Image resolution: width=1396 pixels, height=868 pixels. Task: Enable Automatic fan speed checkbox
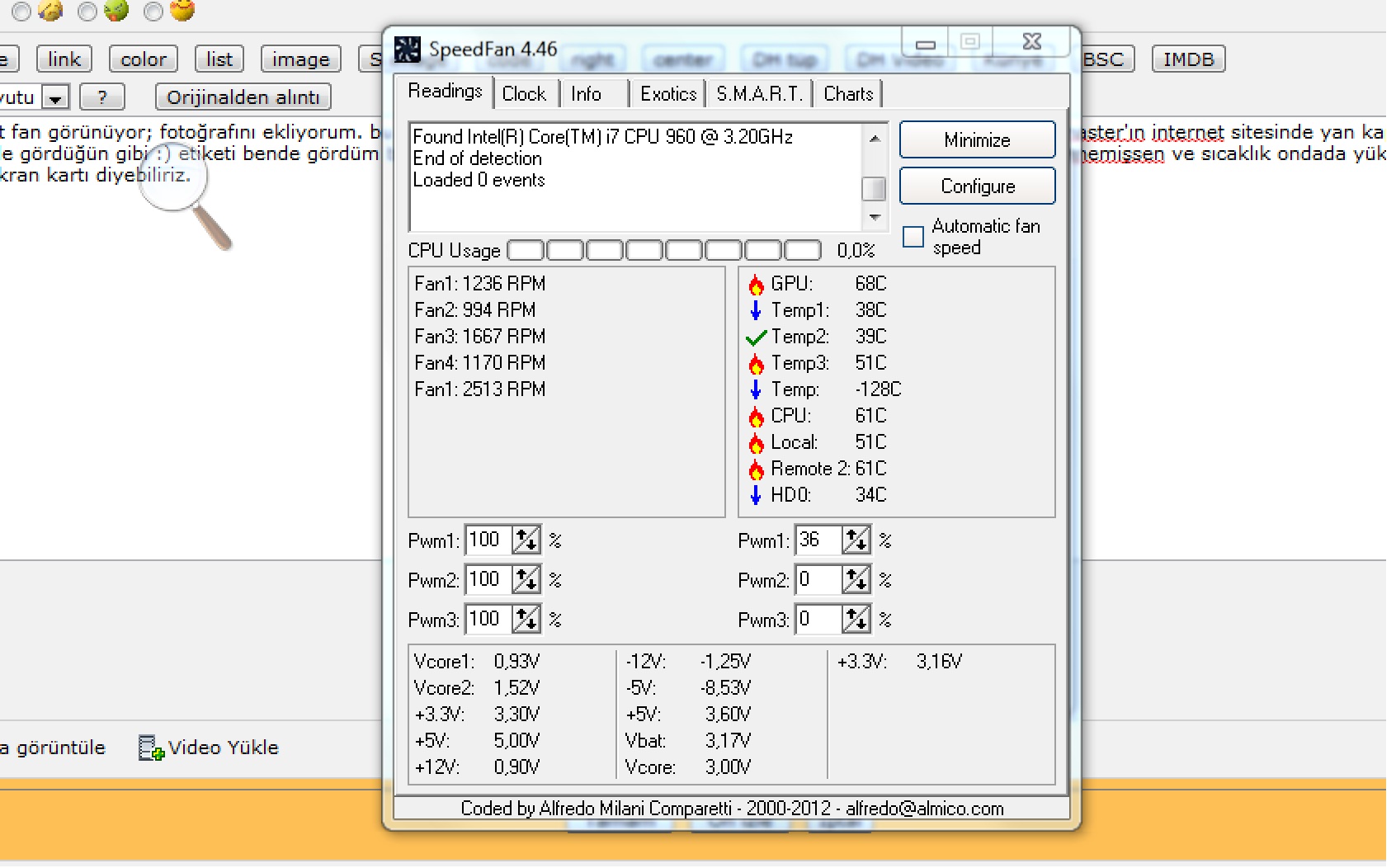point(913,237)
